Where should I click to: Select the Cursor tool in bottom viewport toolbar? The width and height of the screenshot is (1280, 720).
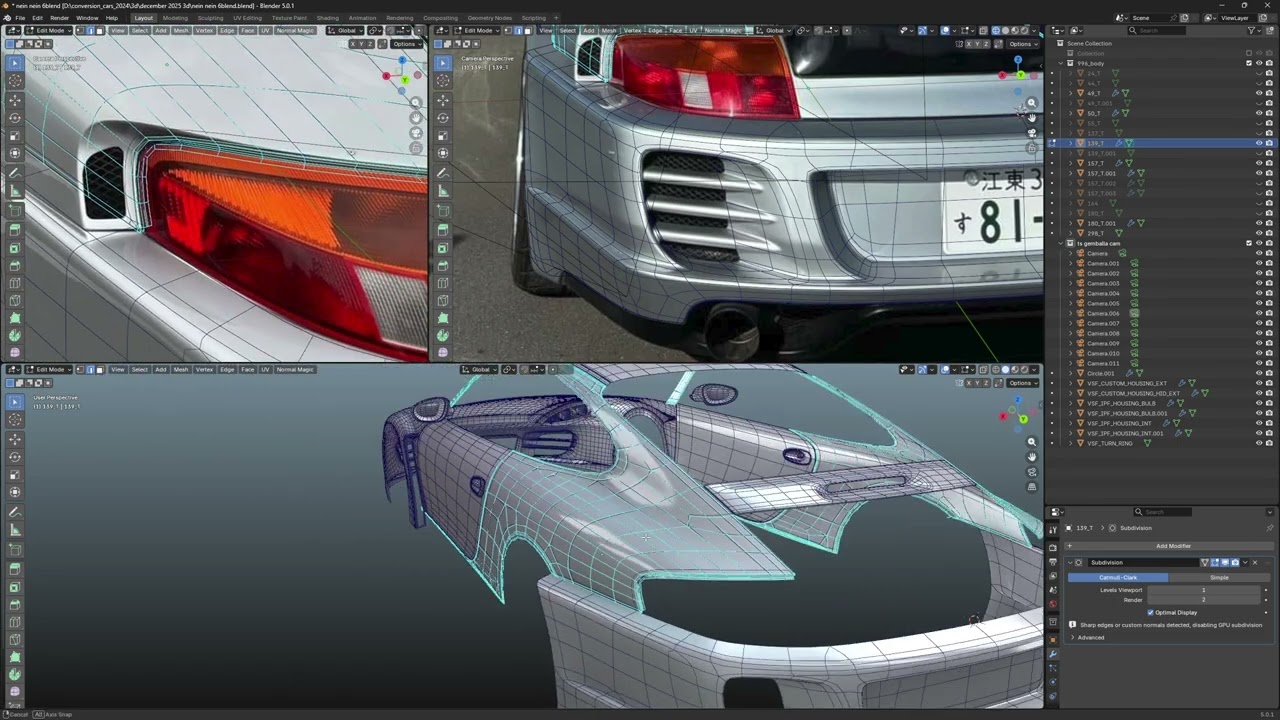[15, 420]
